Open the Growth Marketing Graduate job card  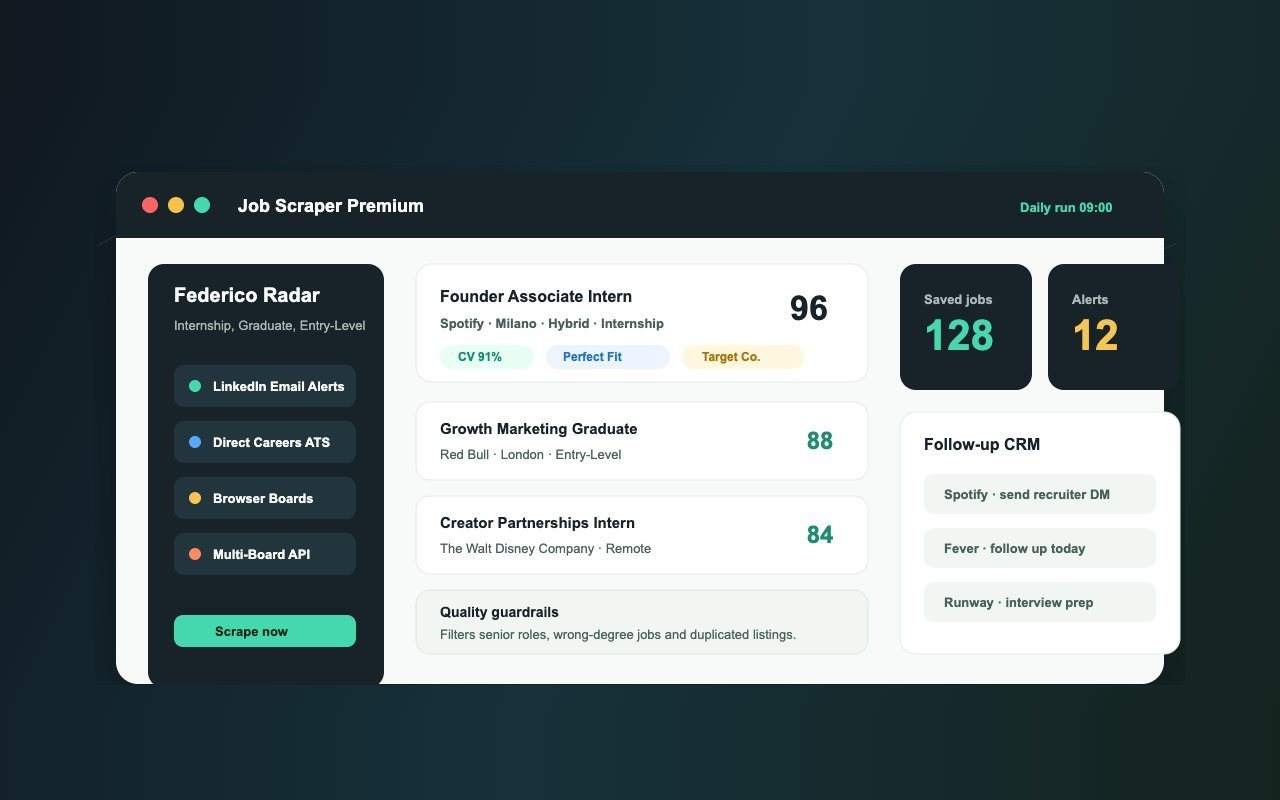click(x=642, y=441)
